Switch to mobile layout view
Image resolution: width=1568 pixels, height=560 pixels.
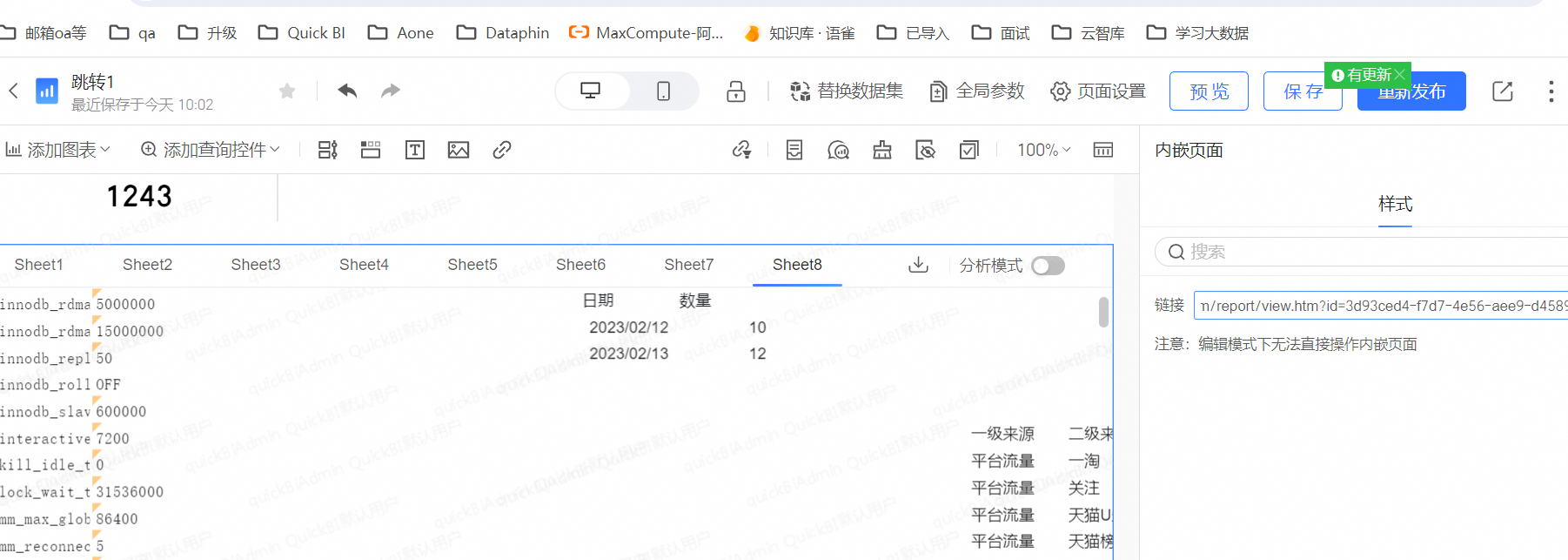pyautogui.click(x=663, y=91)
